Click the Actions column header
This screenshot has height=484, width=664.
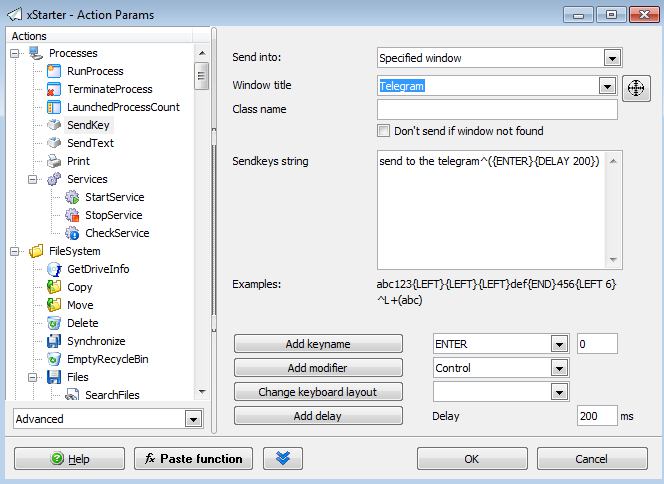pyautogui.click(x=100, y=36)
